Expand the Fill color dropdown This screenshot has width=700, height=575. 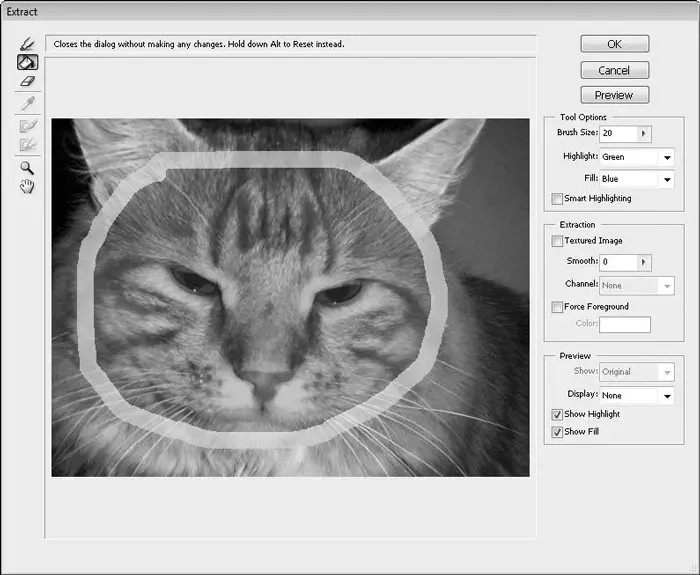coord(666,179)
